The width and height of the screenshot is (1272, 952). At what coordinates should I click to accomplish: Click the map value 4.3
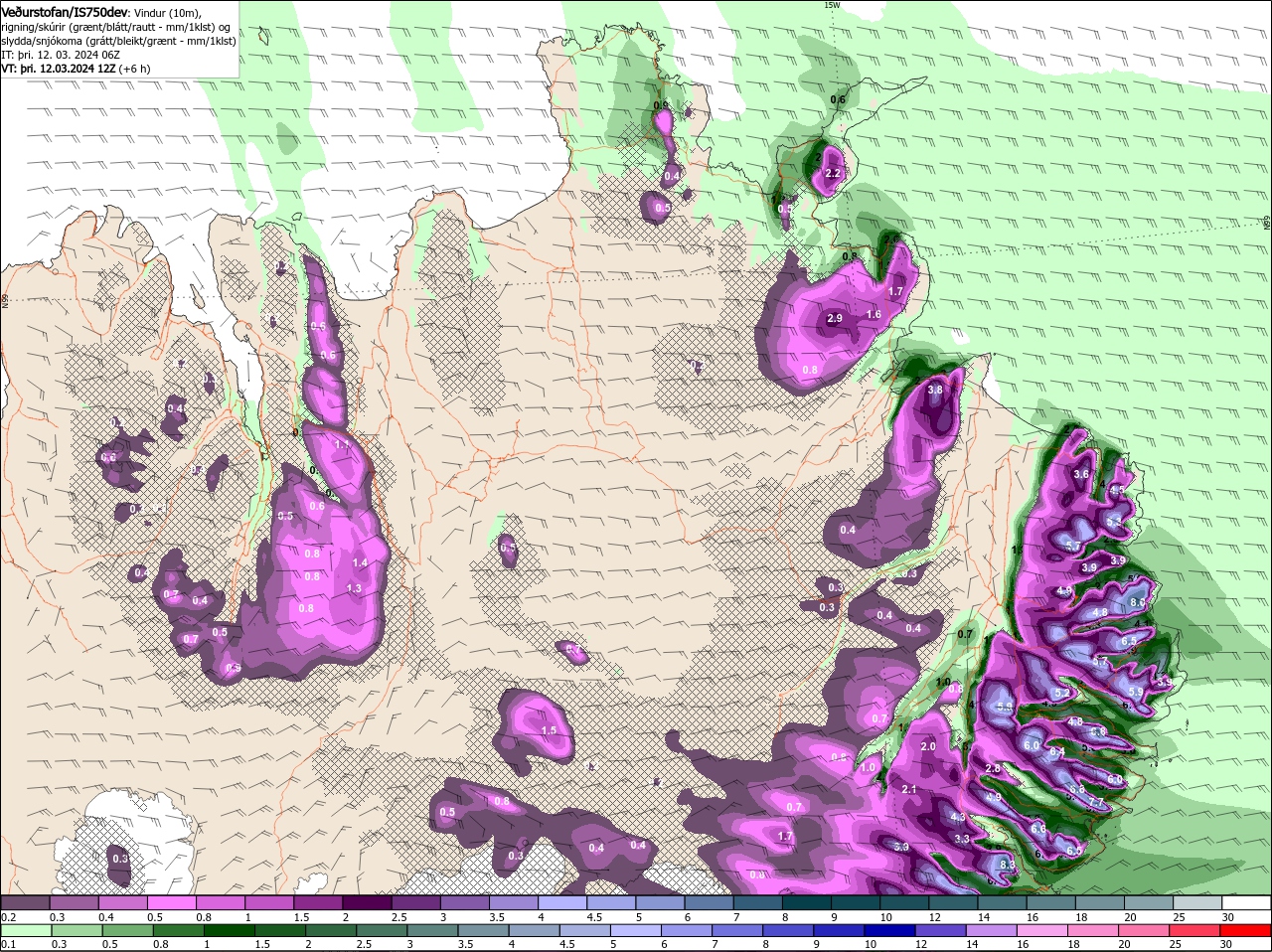coord(958,817)
